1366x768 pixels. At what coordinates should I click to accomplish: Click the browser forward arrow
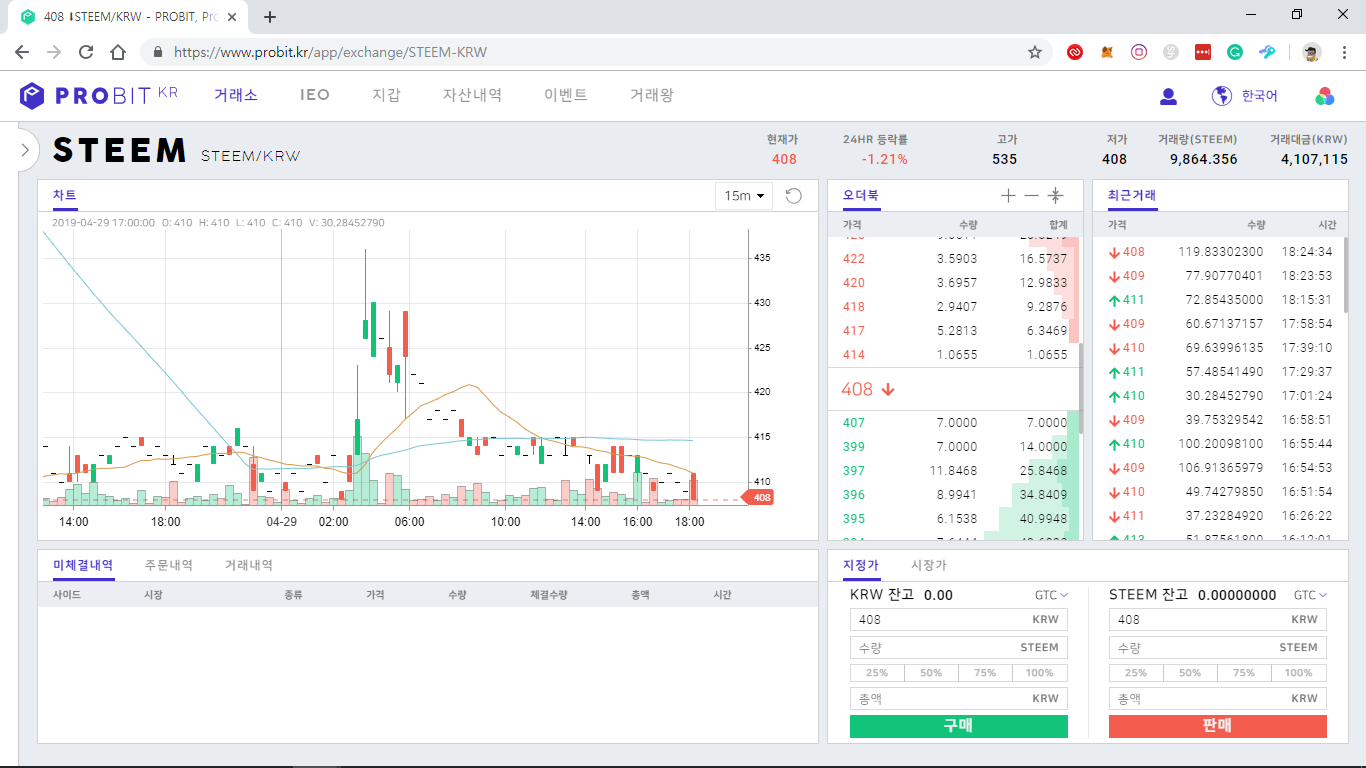click(54, 52)
